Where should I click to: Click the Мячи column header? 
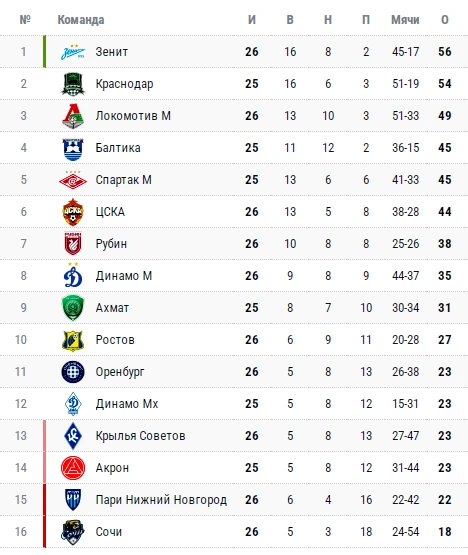(405, 20)
